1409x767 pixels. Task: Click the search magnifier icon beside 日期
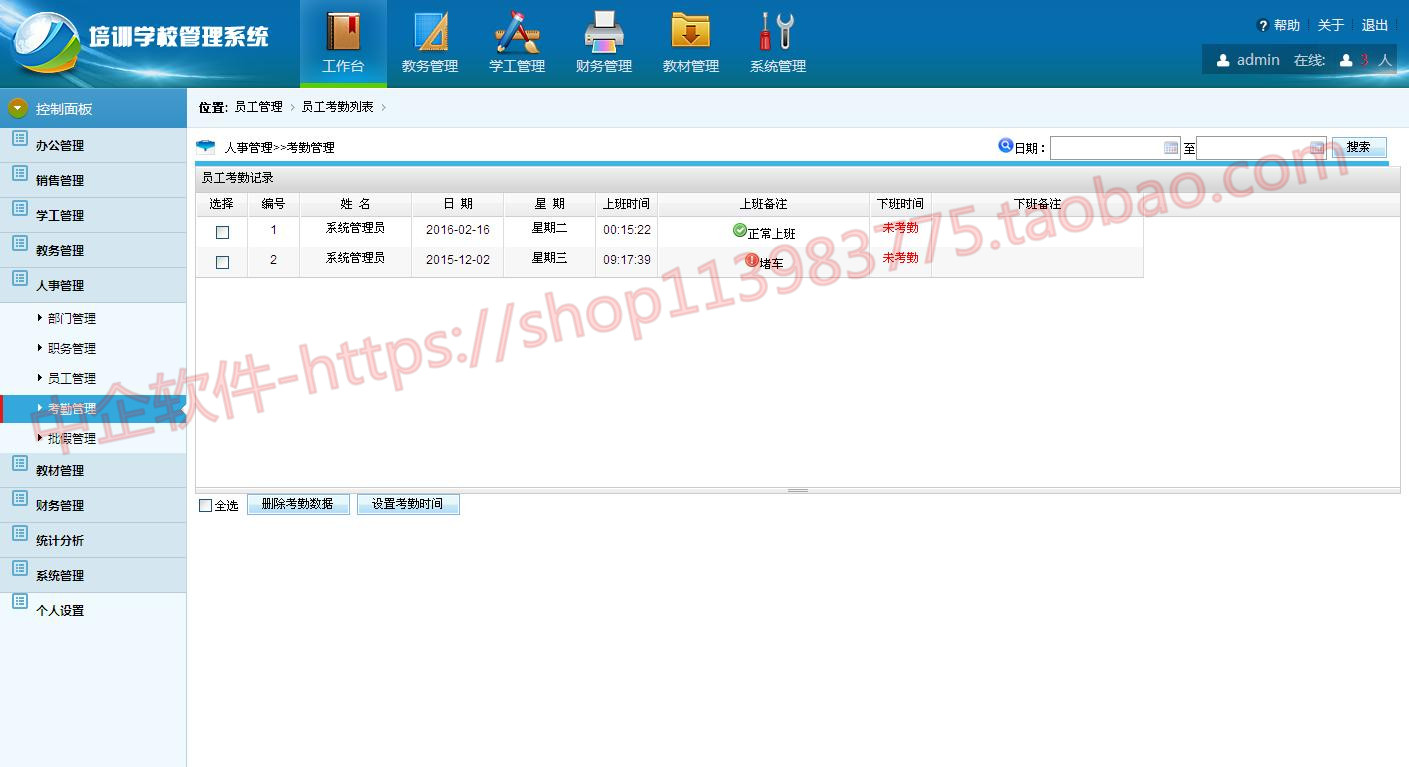pyautogui.click(x=1006, y=146)
